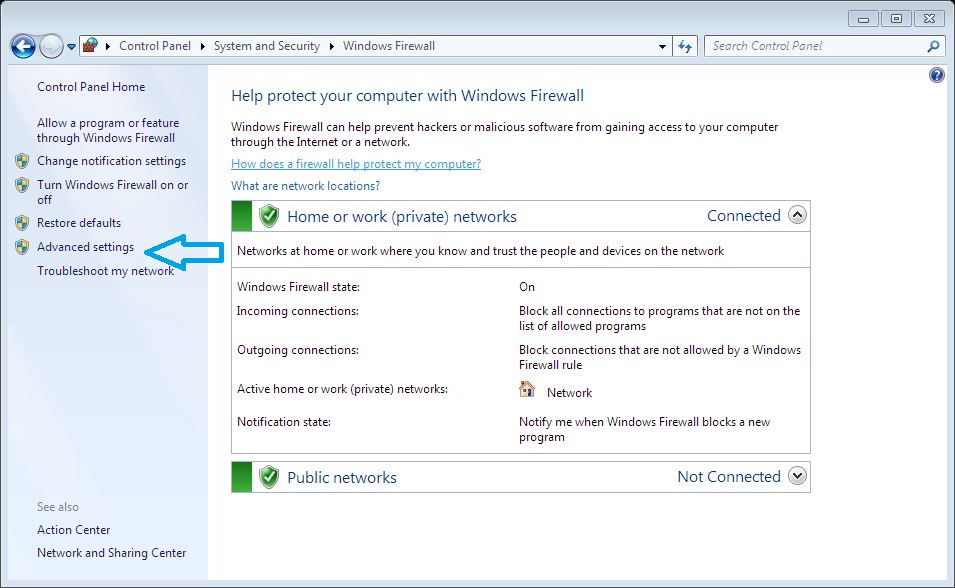
Task: Click shield icon beside Turn Windows Firewall
Action: [22, 185]
